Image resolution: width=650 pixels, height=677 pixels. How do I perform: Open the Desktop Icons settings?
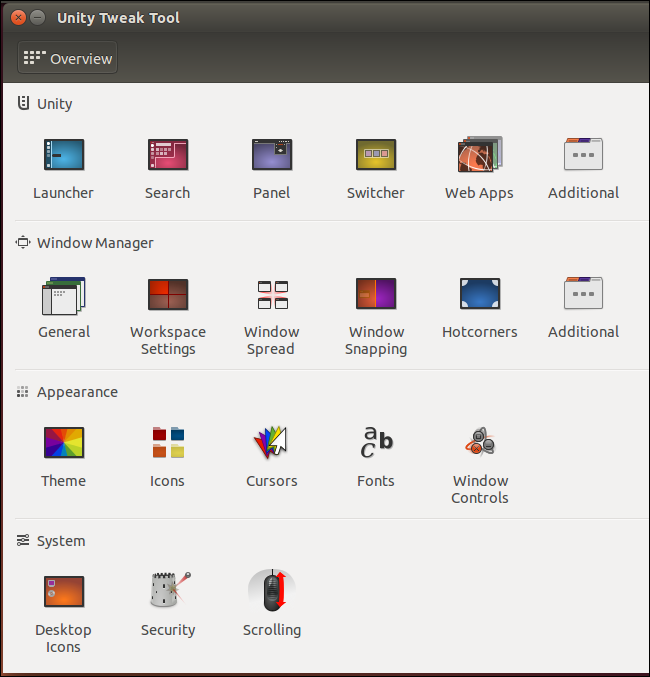click(64, 592)
